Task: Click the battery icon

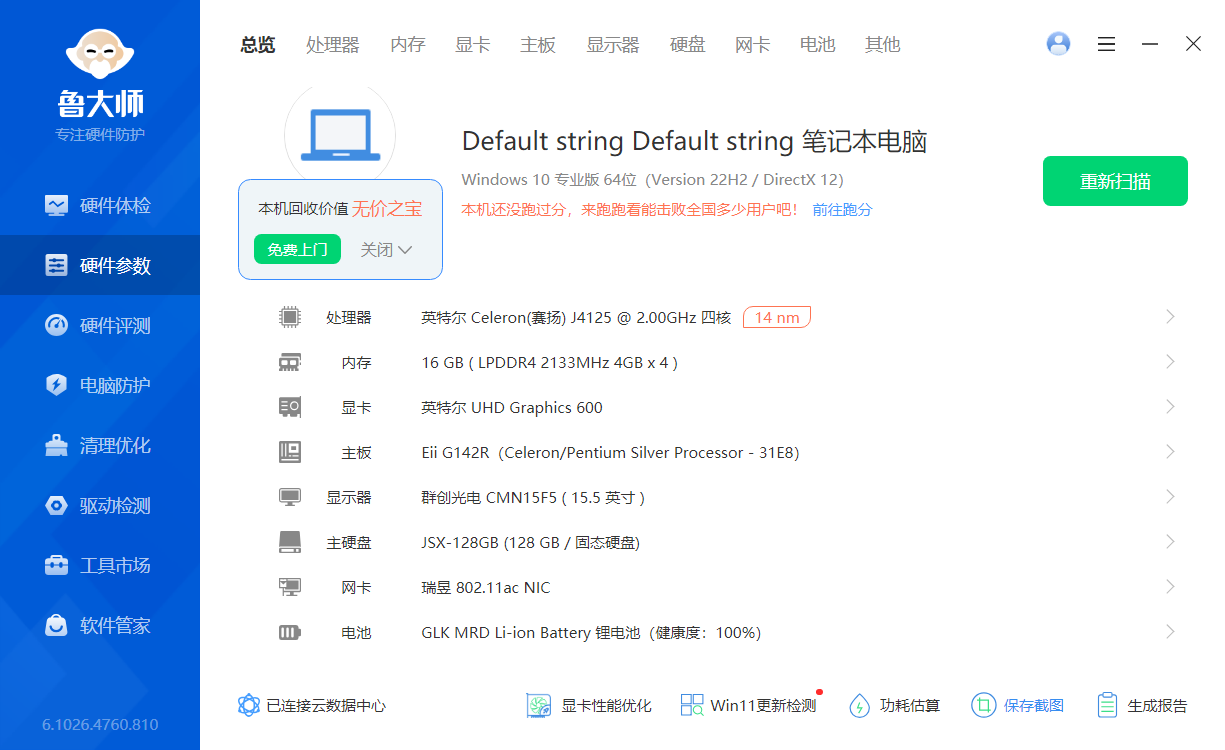Action: point(289,632)
